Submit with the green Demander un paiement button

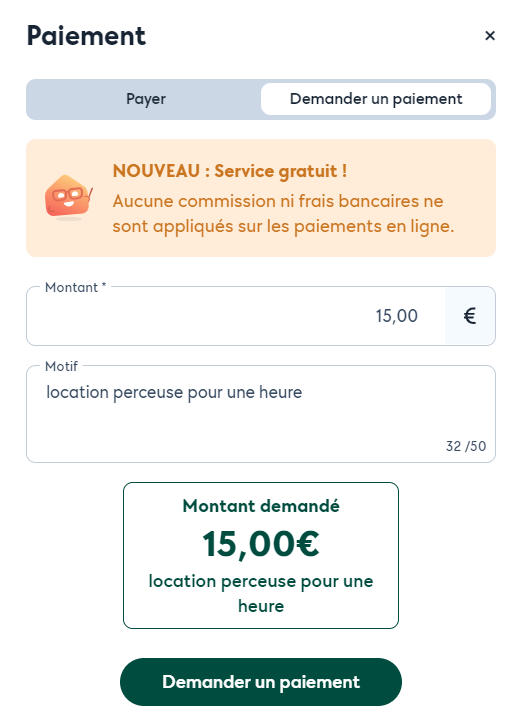tap(261, 682)
